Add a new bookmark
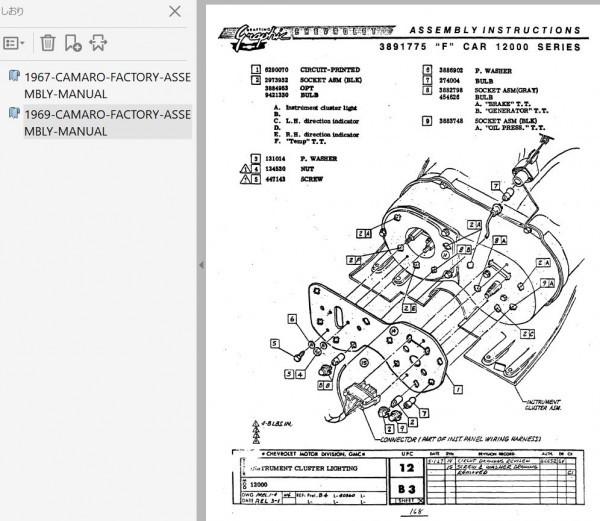 coord(73,43)
